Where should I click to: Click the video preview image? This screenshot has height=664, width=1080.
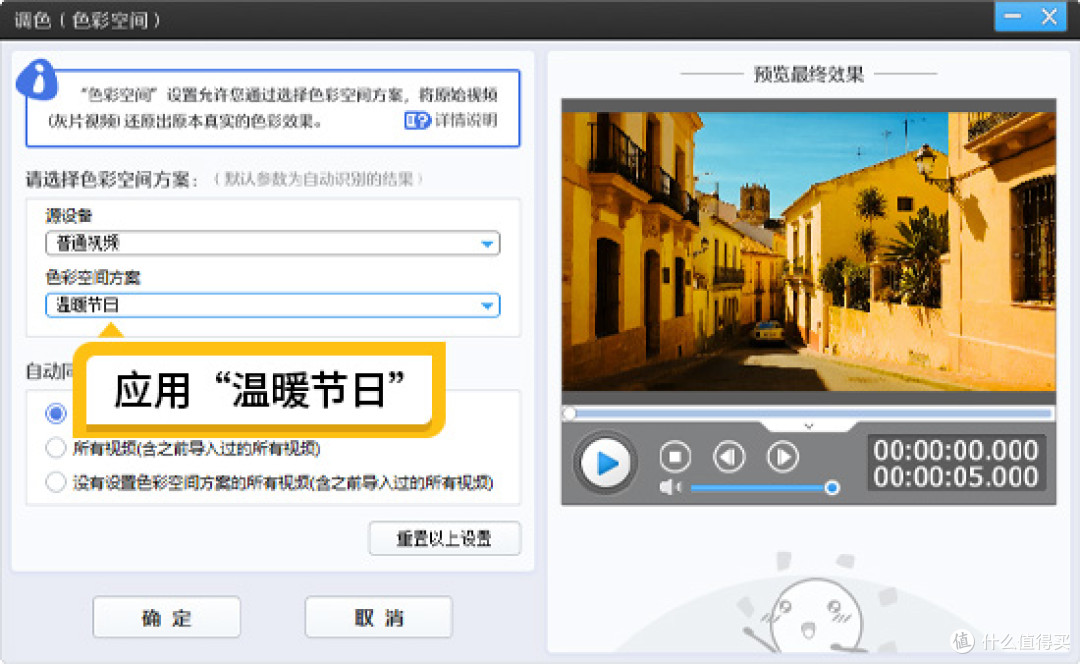(x=809, y=251)
